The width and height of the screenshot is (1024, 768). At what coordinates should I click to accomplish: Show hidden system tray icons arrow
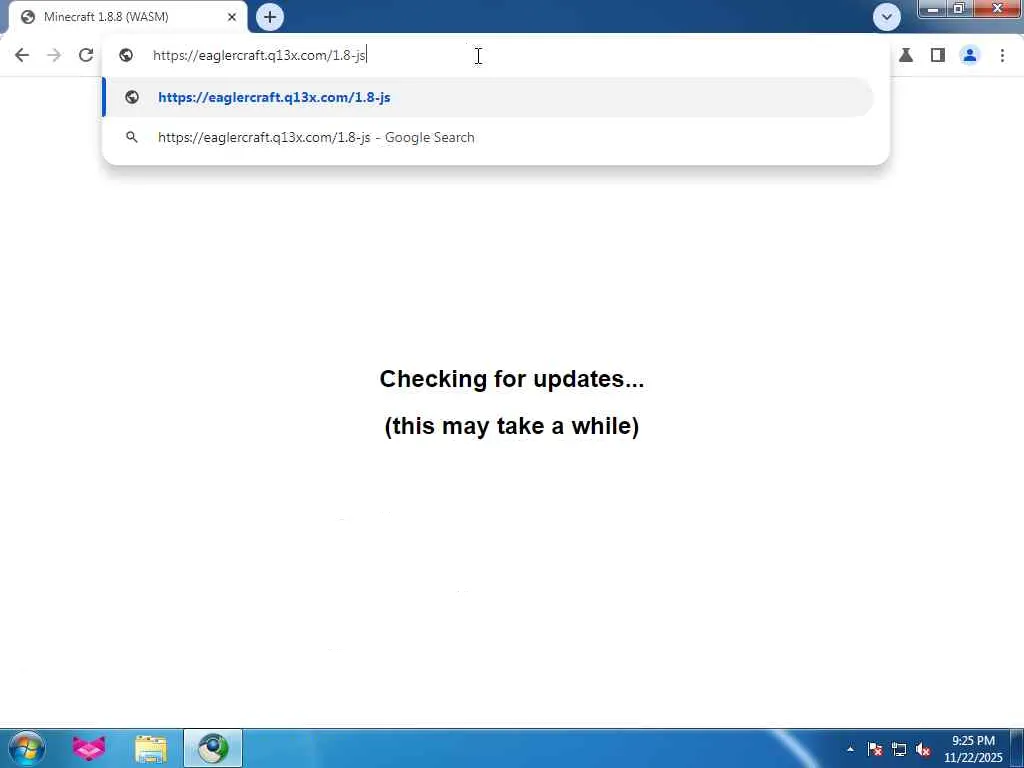click(850, 749)
